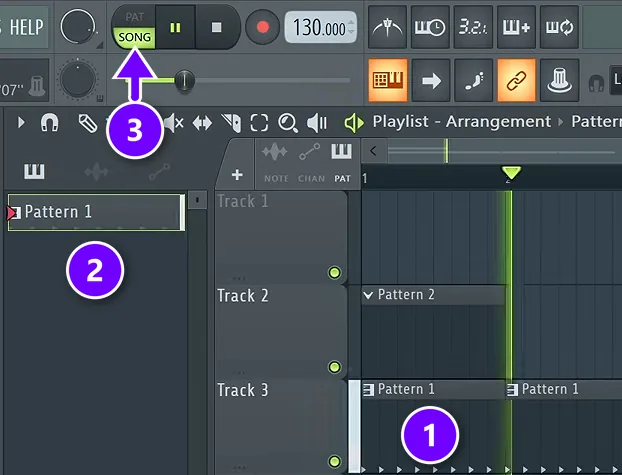Click the knob icon next to the link button
The height and width of the screenshot is (475, 622).
559,81
